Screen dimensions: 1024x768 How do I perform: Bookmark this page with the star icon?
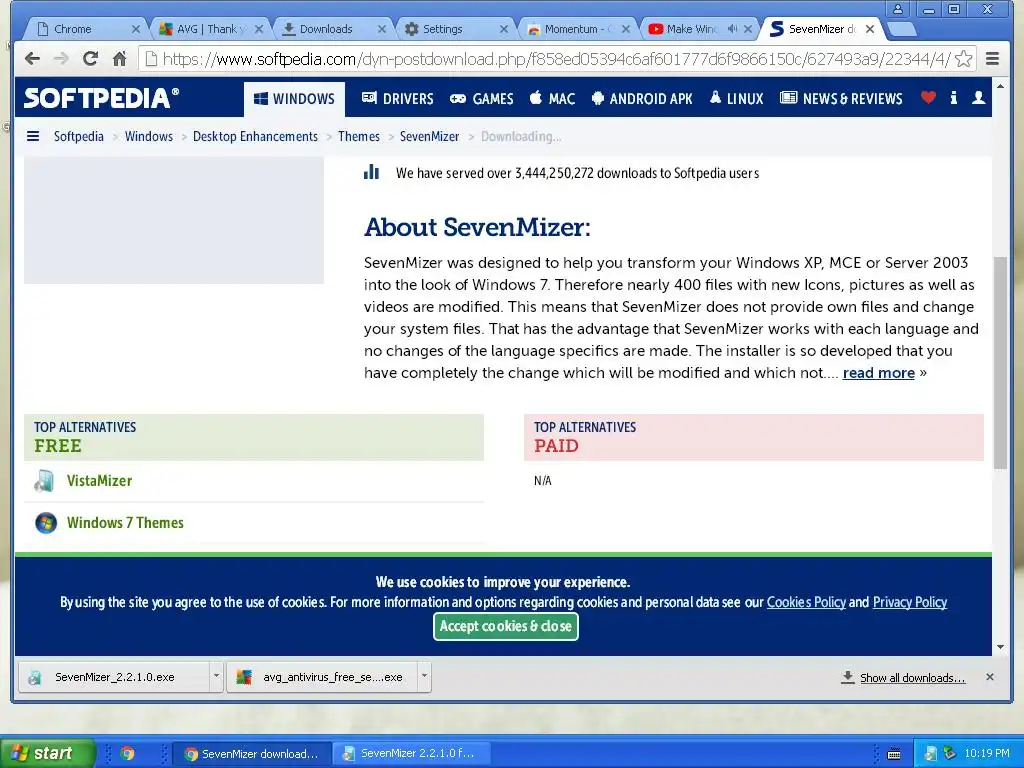click(963, 59)
